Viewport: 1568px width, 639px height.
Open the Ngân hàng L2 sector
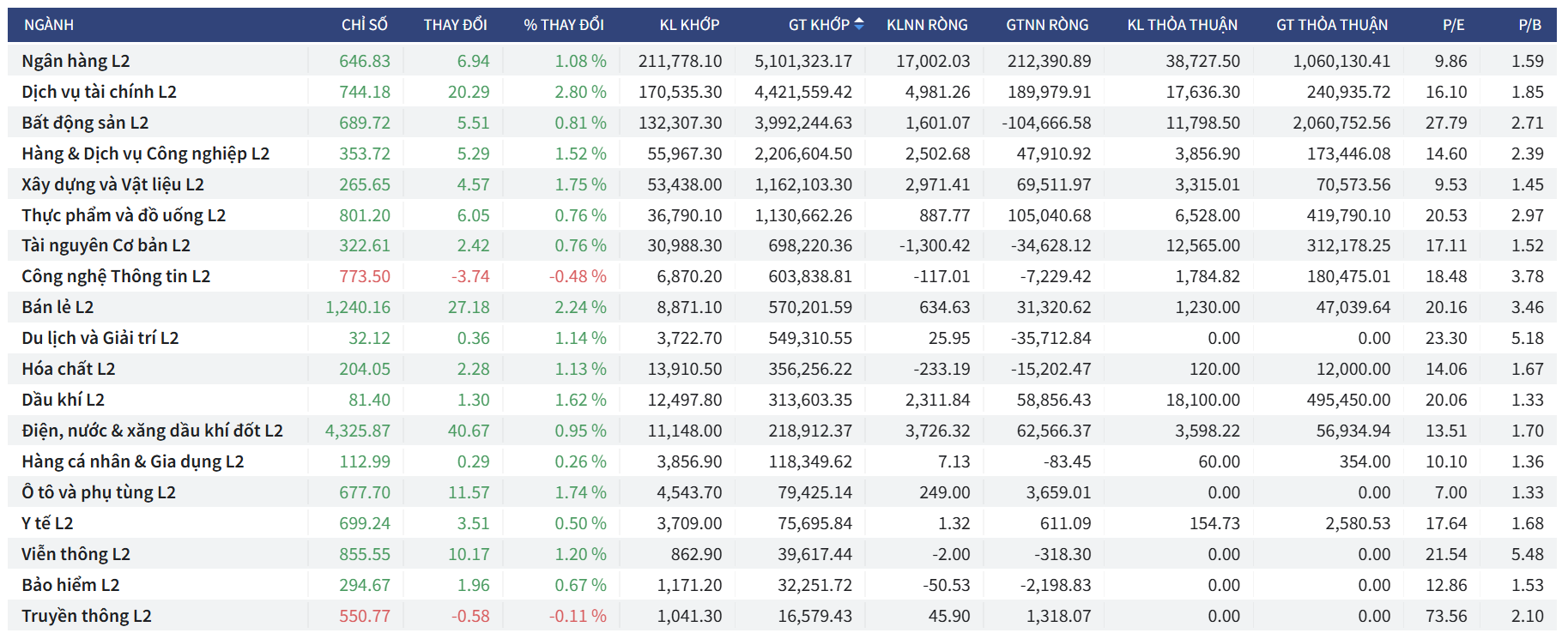click(x=76, y=61)
